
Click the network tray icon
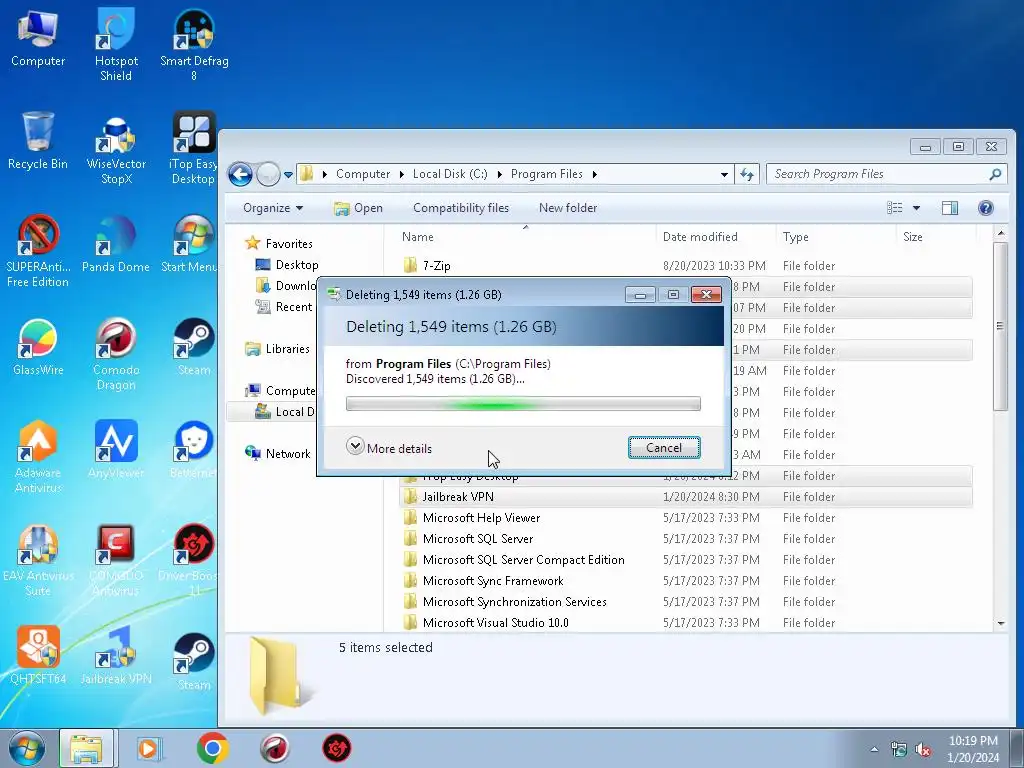(x=899, y=750)
